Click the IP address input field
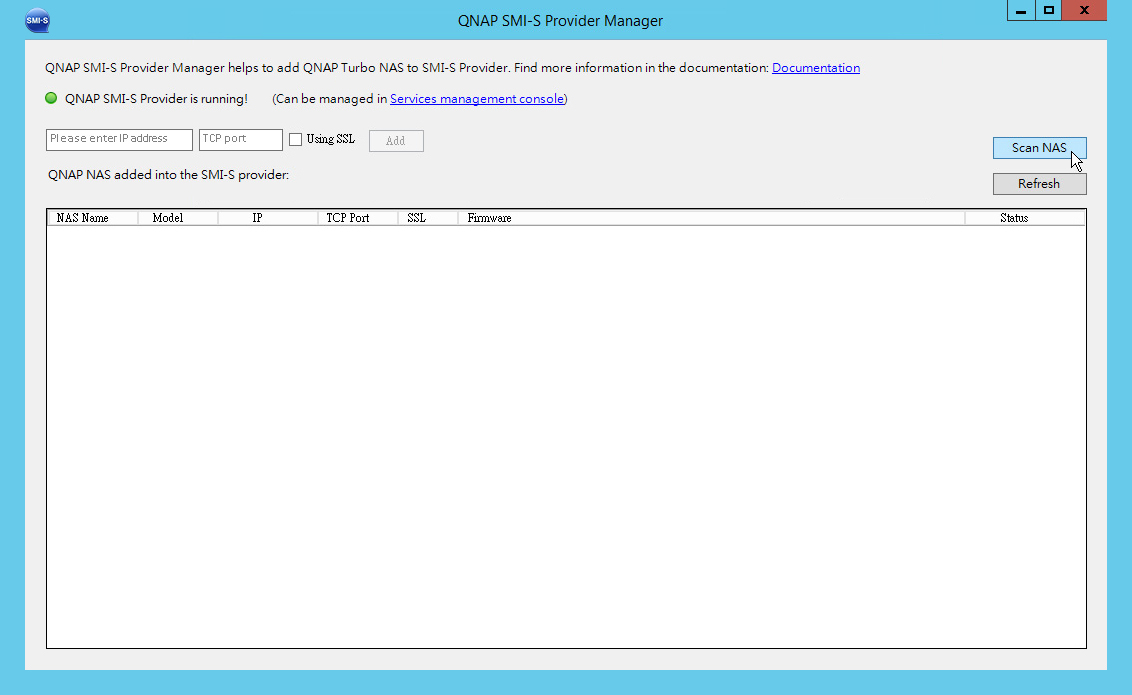 (x=119, y=139)
